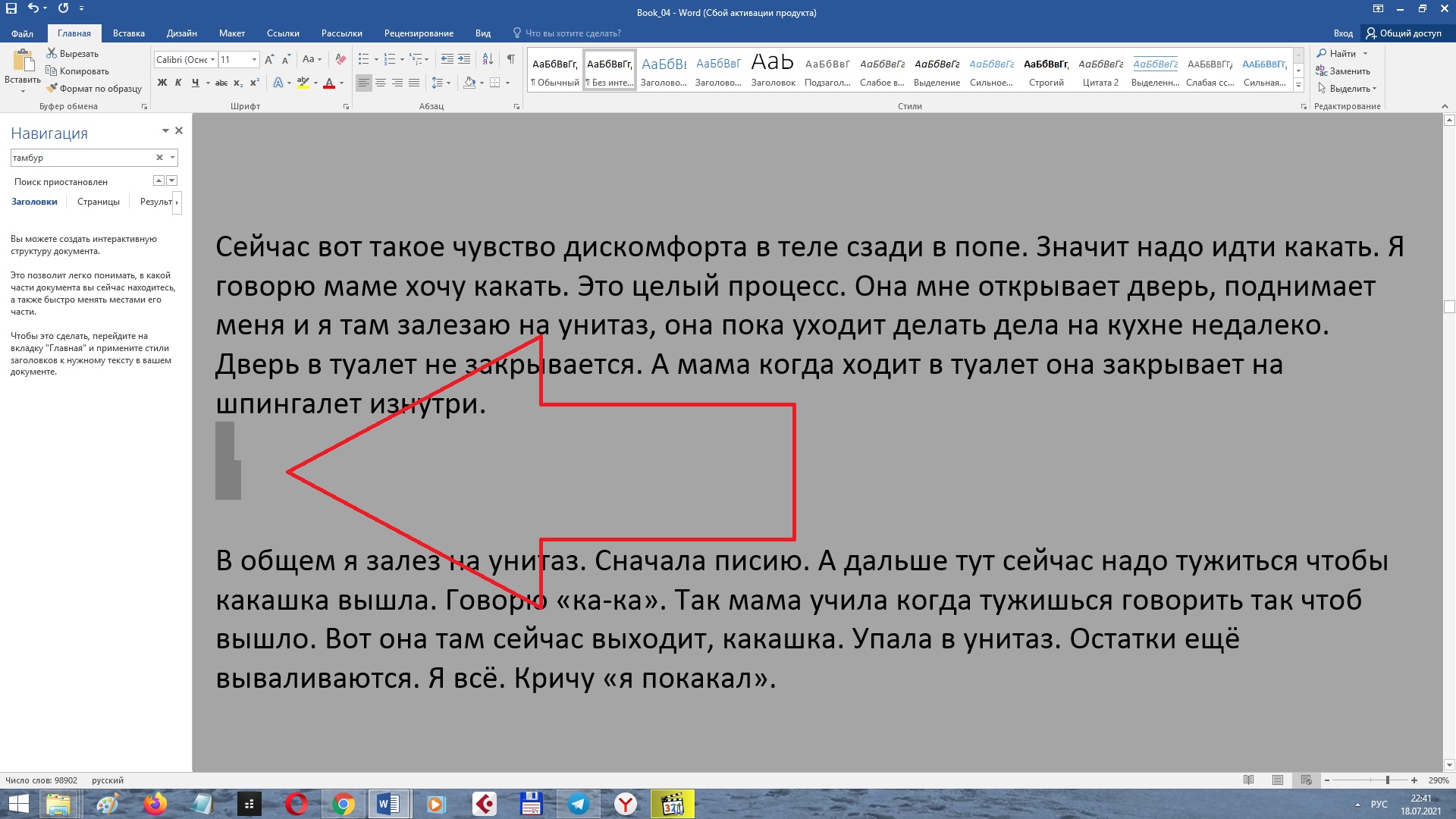The width and height of the screenshot is (1456, 819).
Task: Toggle bold (Ж) formatting
Action: 162,83
